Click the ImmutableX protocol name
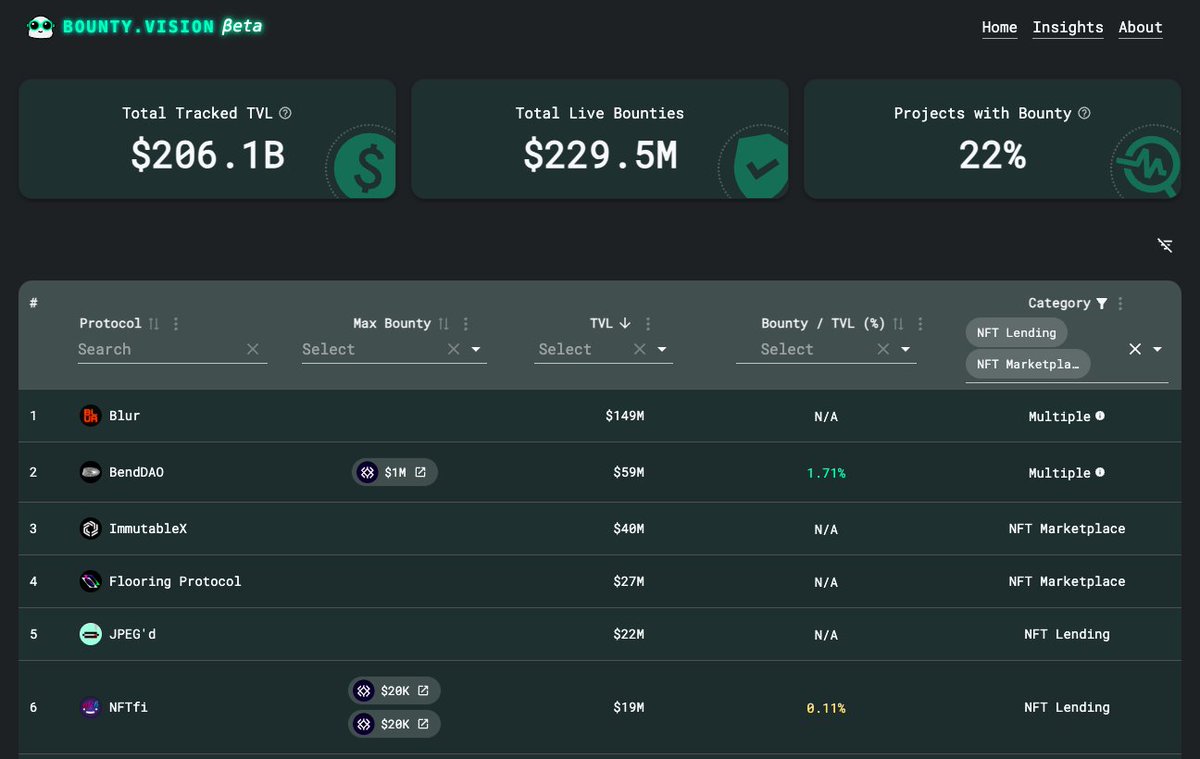 pyautogui.click(x=148, y=529)
